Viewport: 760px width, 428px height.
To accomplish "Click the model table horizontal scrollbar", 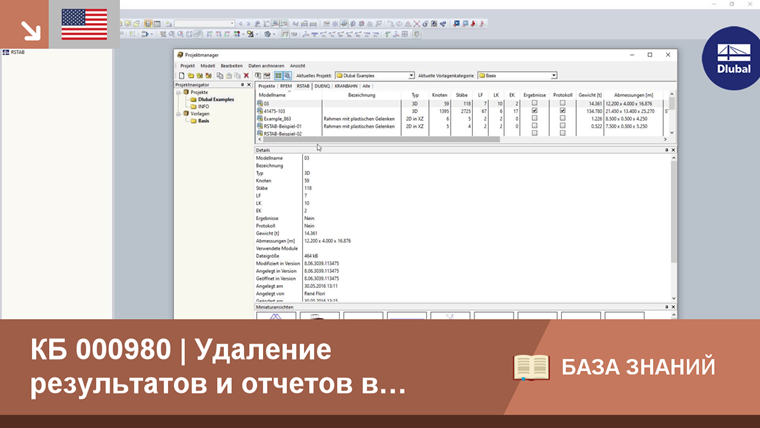I will coord(381,140).
